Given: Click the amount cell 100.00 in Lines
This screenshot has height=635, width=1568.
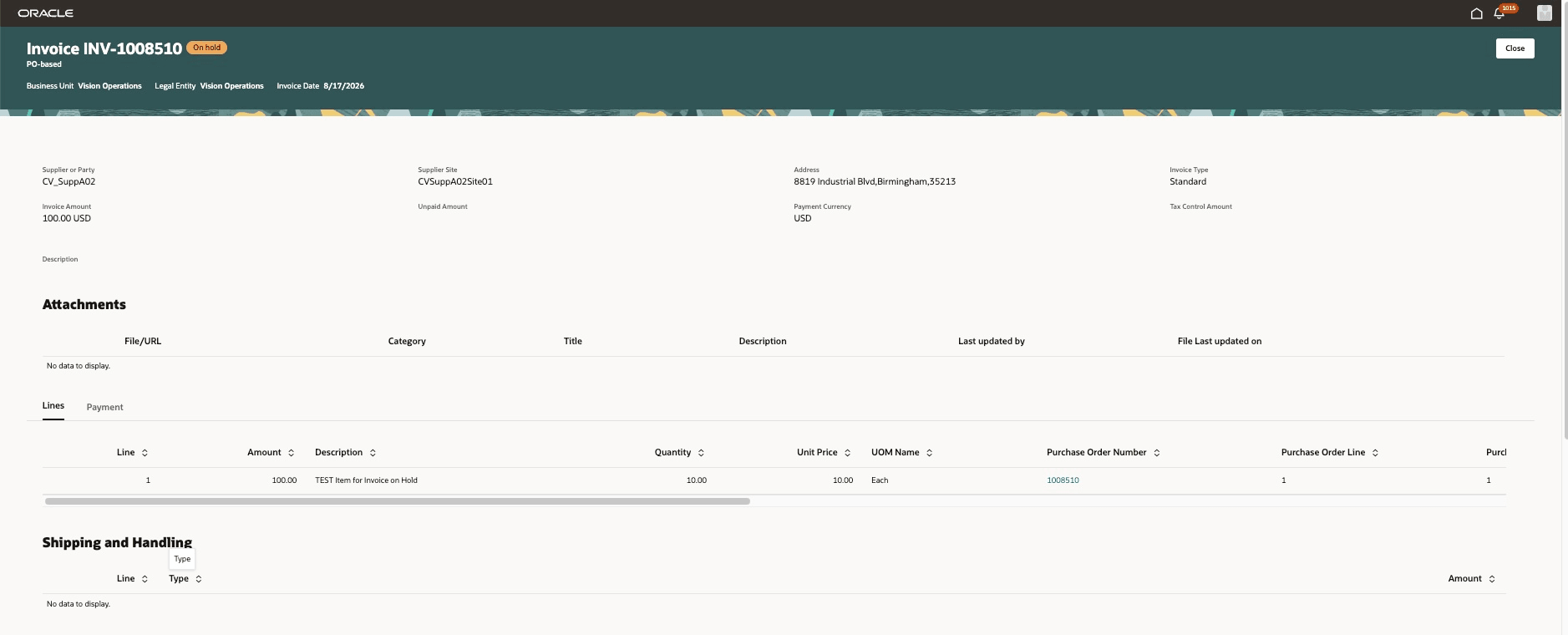Looking at the screenshot, I should coord(284,480).
